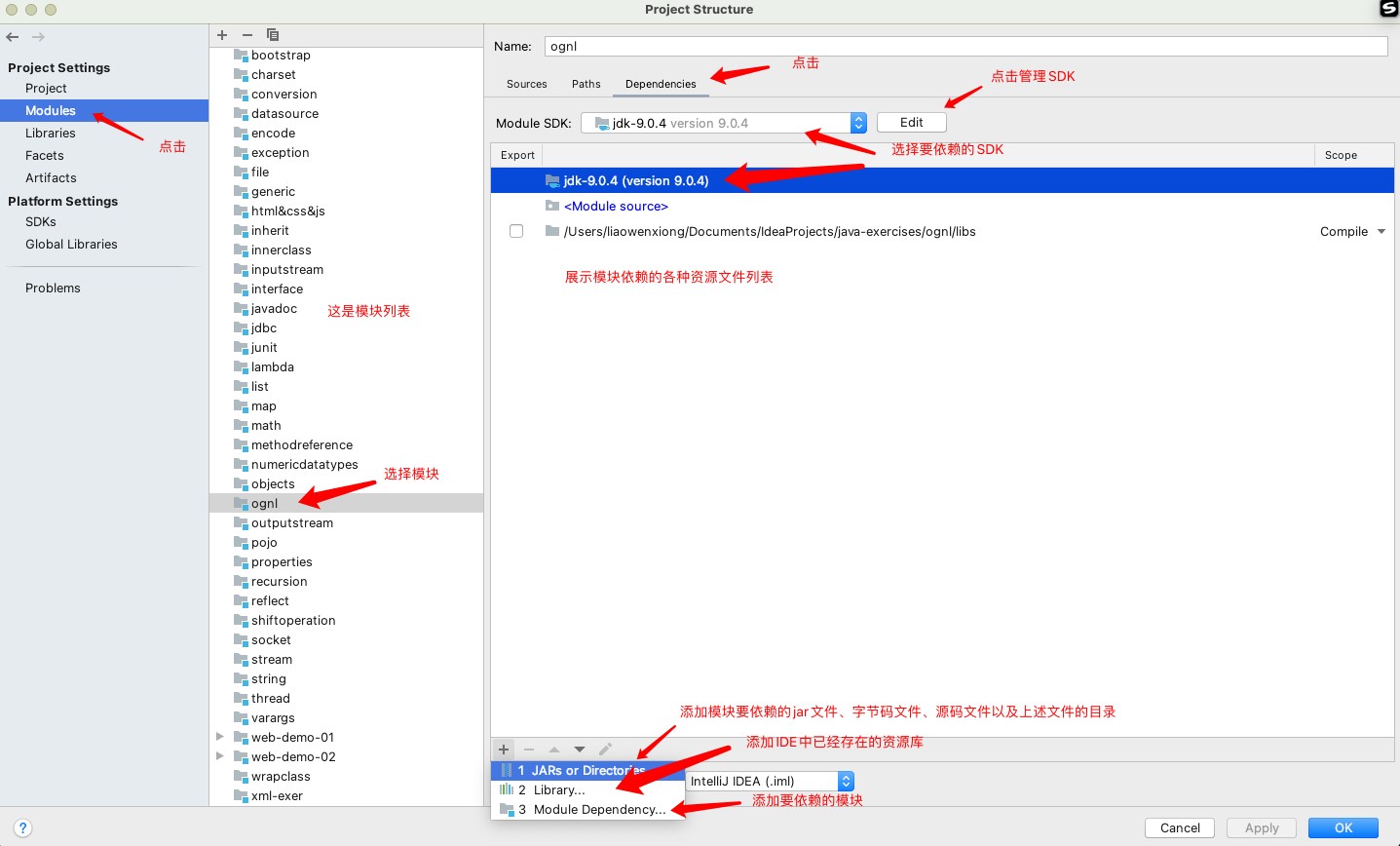Open the help question mark button
Image resolution: width=1400 pixels, height=846 pixels.
(x=22, y=828)
